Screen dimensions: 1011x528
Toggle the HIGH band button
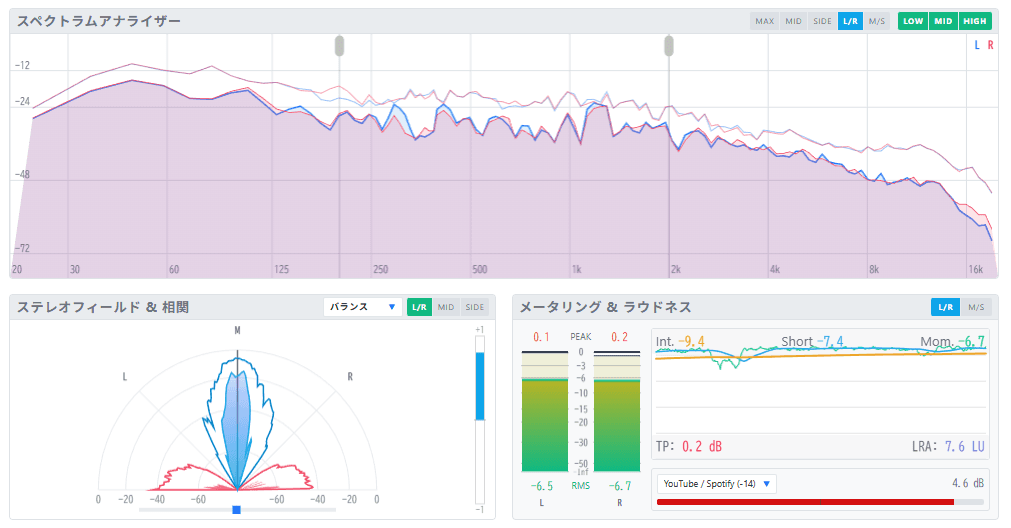point(975,21)
